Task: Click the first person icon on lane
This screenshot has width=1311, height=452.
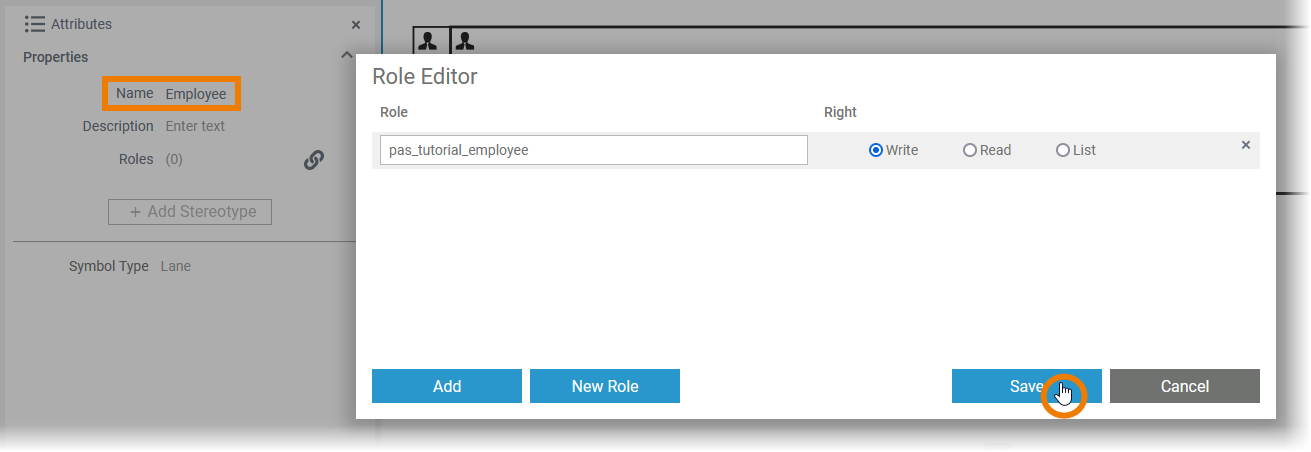Action: click(x=428, y=41)
